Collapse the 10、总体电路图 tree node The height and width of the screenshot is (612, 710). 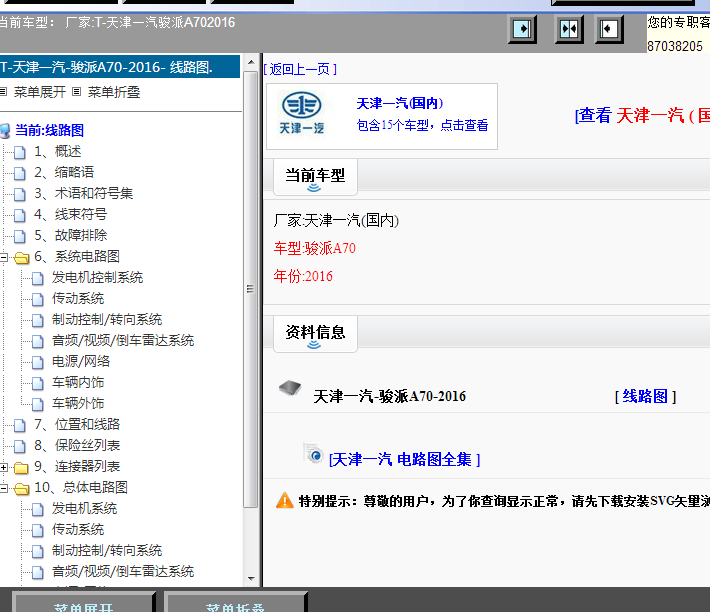(x=4, y=488)
